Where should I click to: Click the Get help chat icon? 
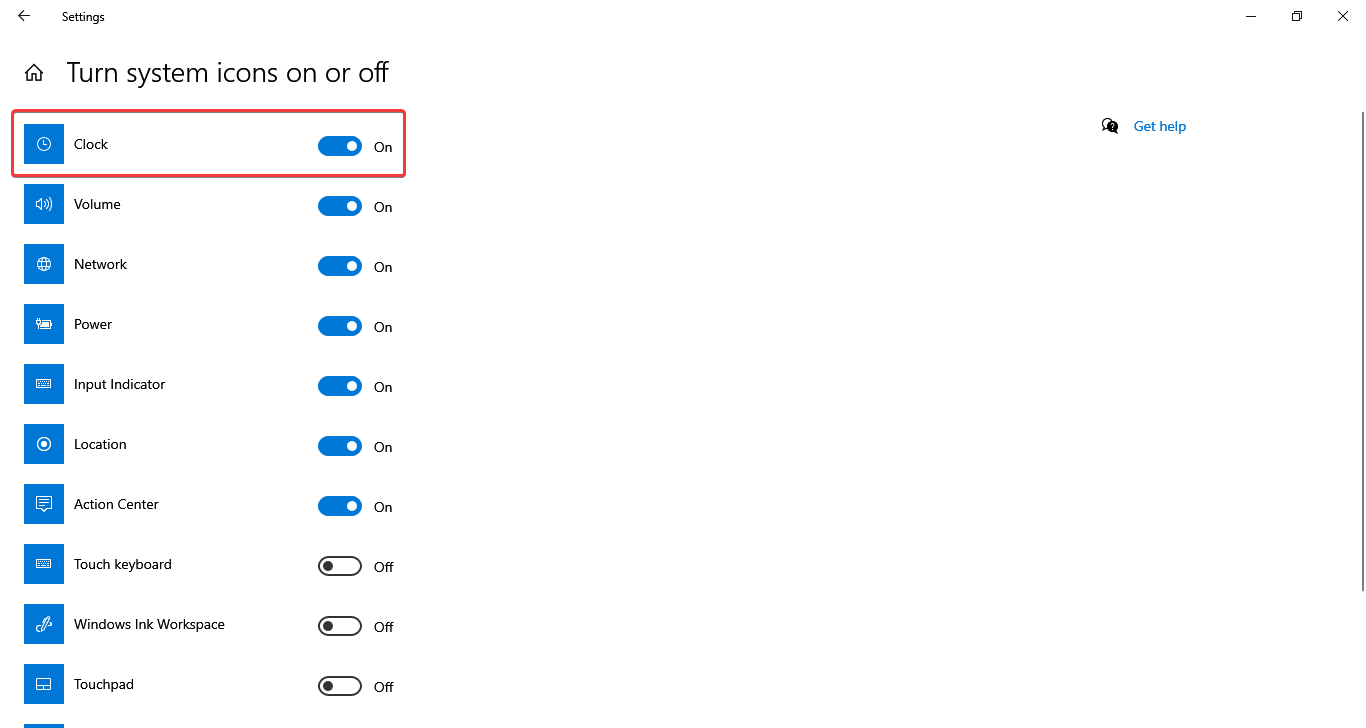1110,126
